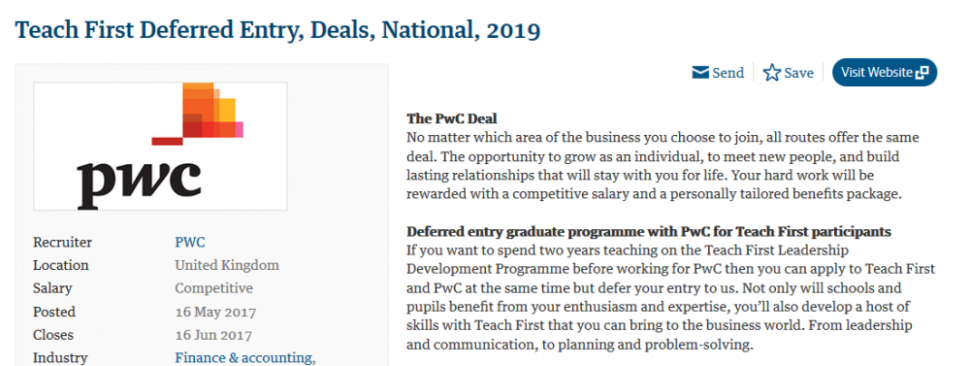Click the Deferred entry graduate programme heading
970x366 pixels.
(649, 232)
